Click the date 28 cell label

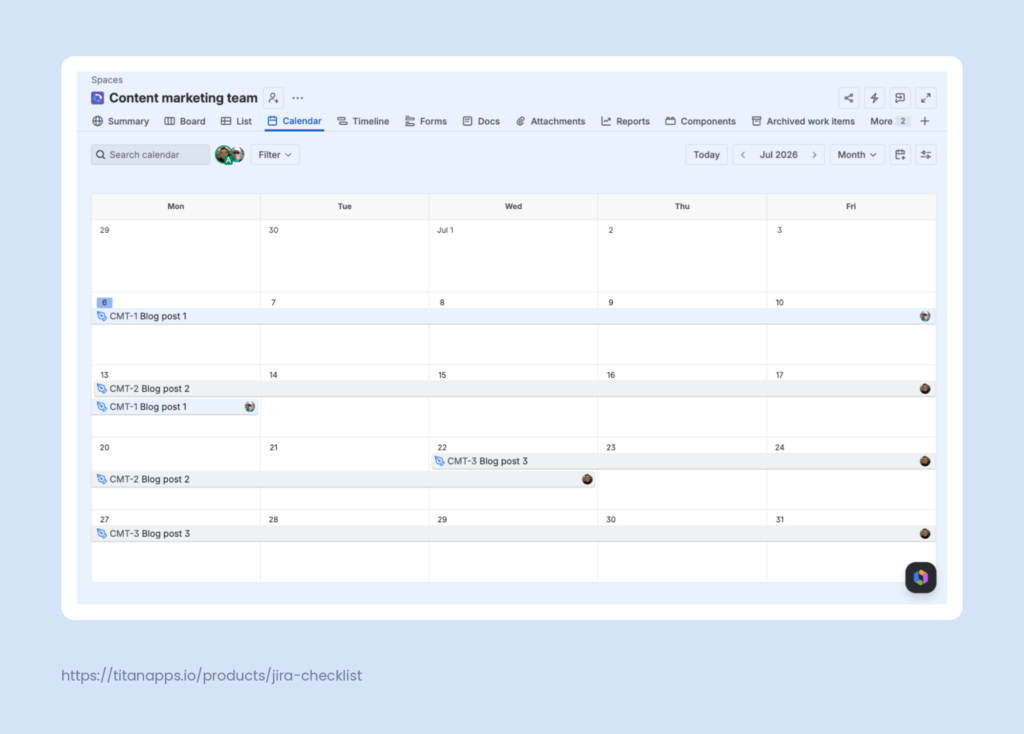tap(274, 520)
